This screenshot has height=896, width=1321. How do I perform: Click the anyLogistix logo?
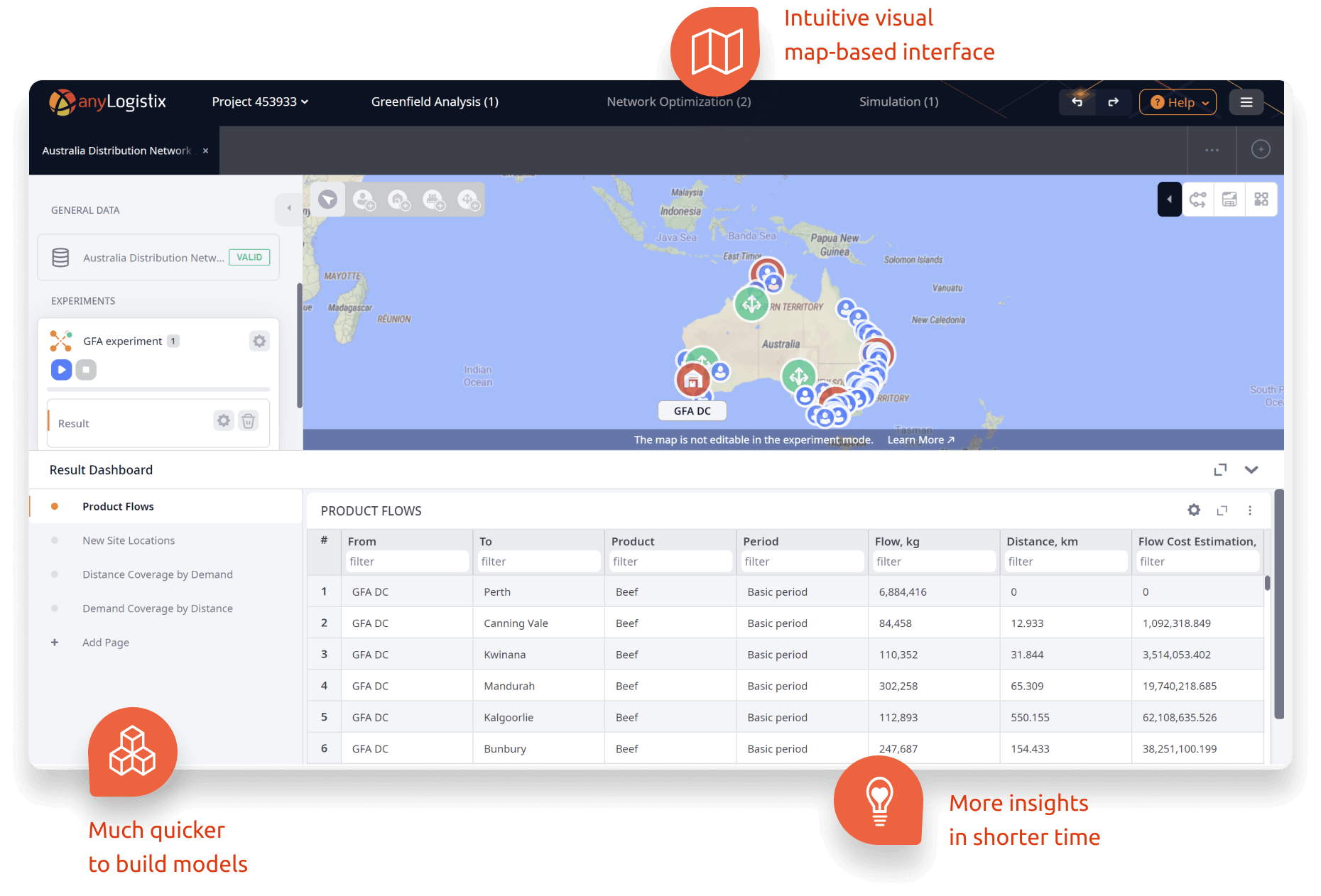click(x=107, y=102)
